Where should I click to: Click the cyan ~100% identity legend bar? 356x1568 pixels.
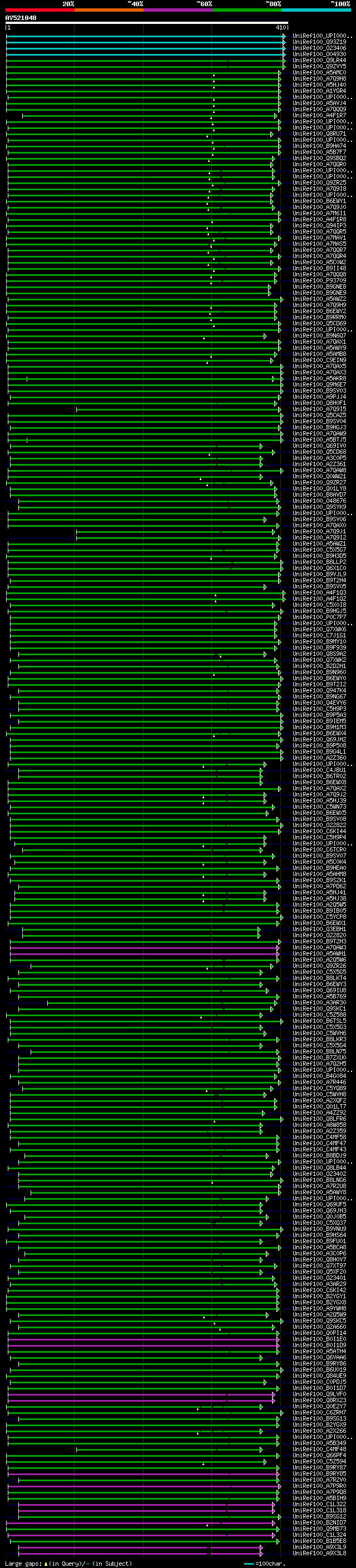(316, 10)
